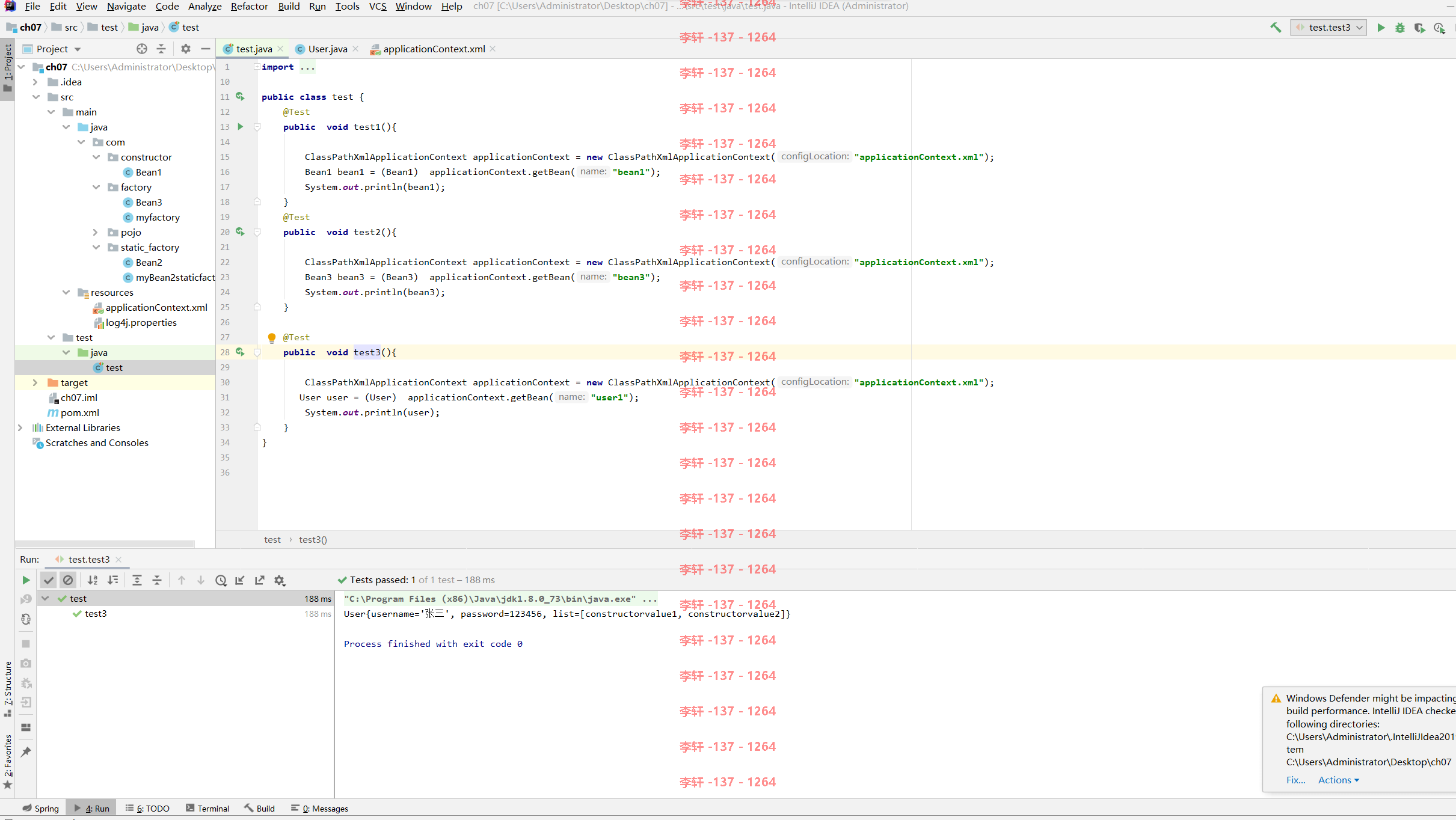Click Project panel horizontal scrollbar
This screenshot has height=820, width=1456.
[x=105, y=544]
